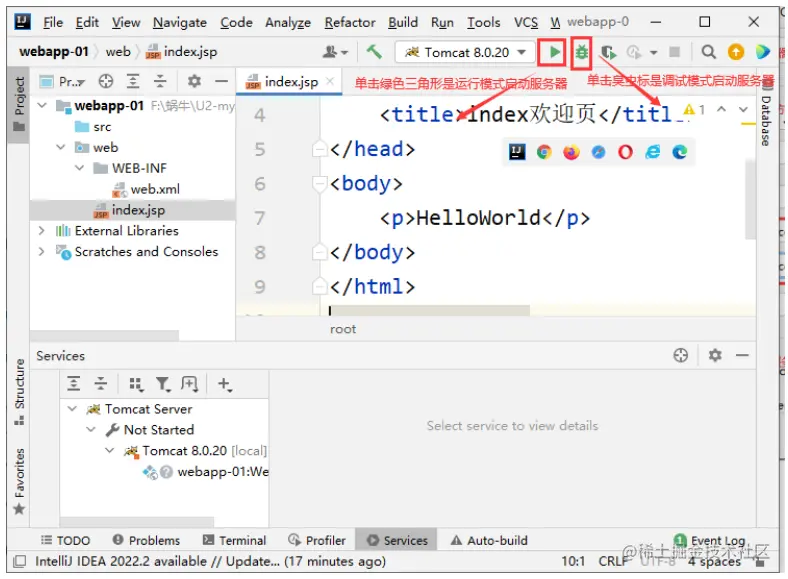The height and width of the screenshot is (579, 788).
Task: Open Tomcat 8.0.20 run configuration dropdown
Action: (x=465, y=52)
